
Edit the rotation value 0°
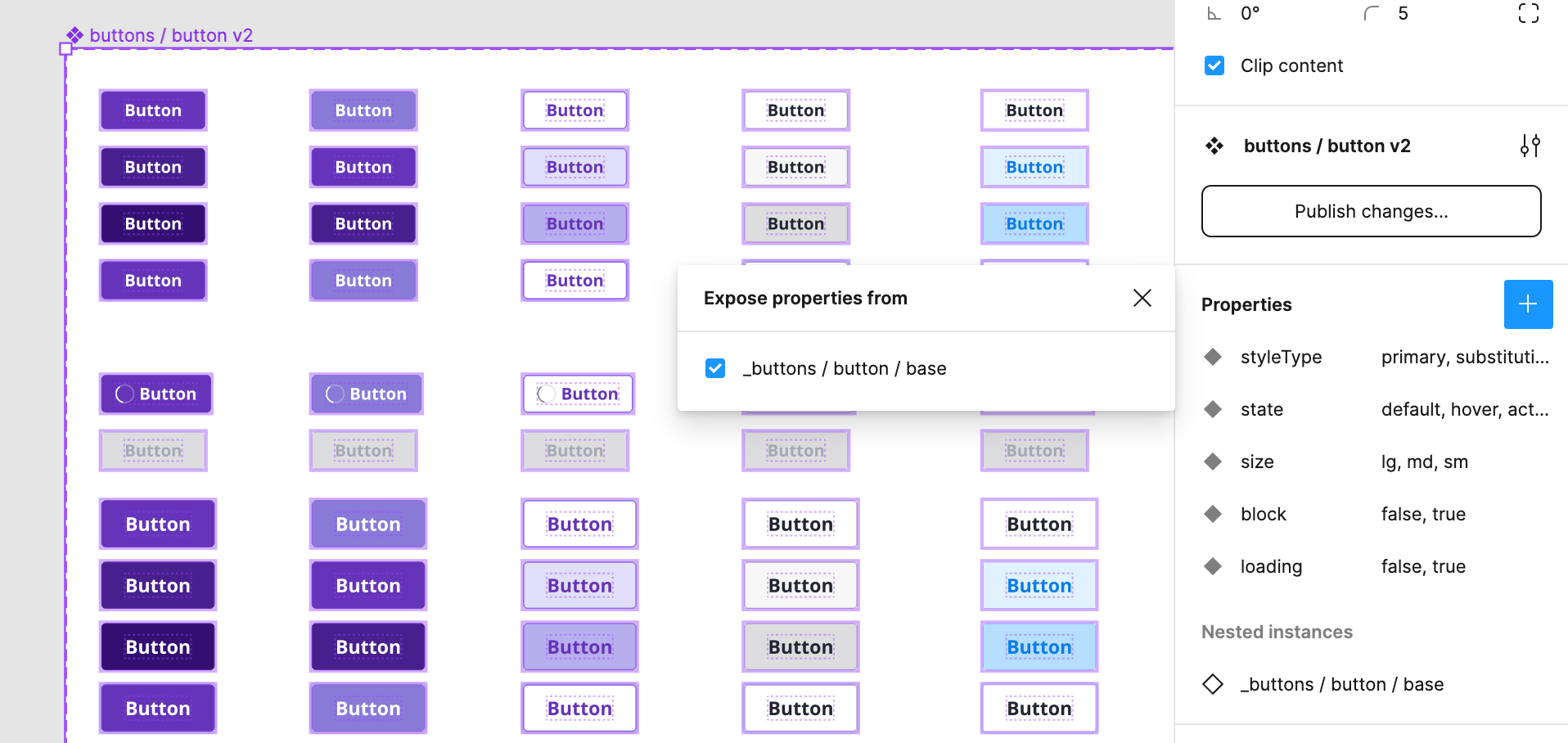pyautogui.click(x=1250, y=13)
